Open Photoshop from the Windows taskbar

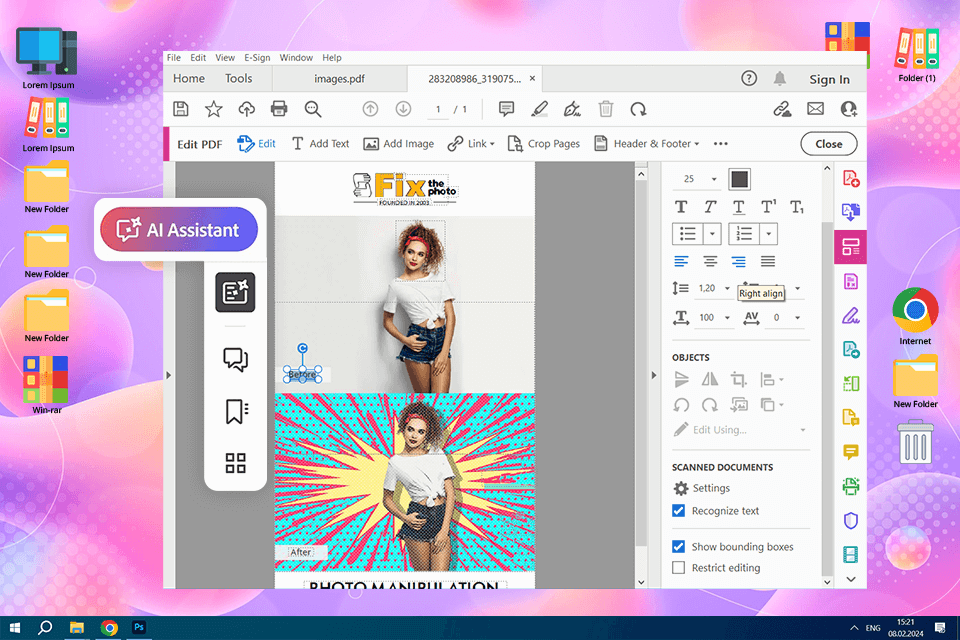pos(139,628)
